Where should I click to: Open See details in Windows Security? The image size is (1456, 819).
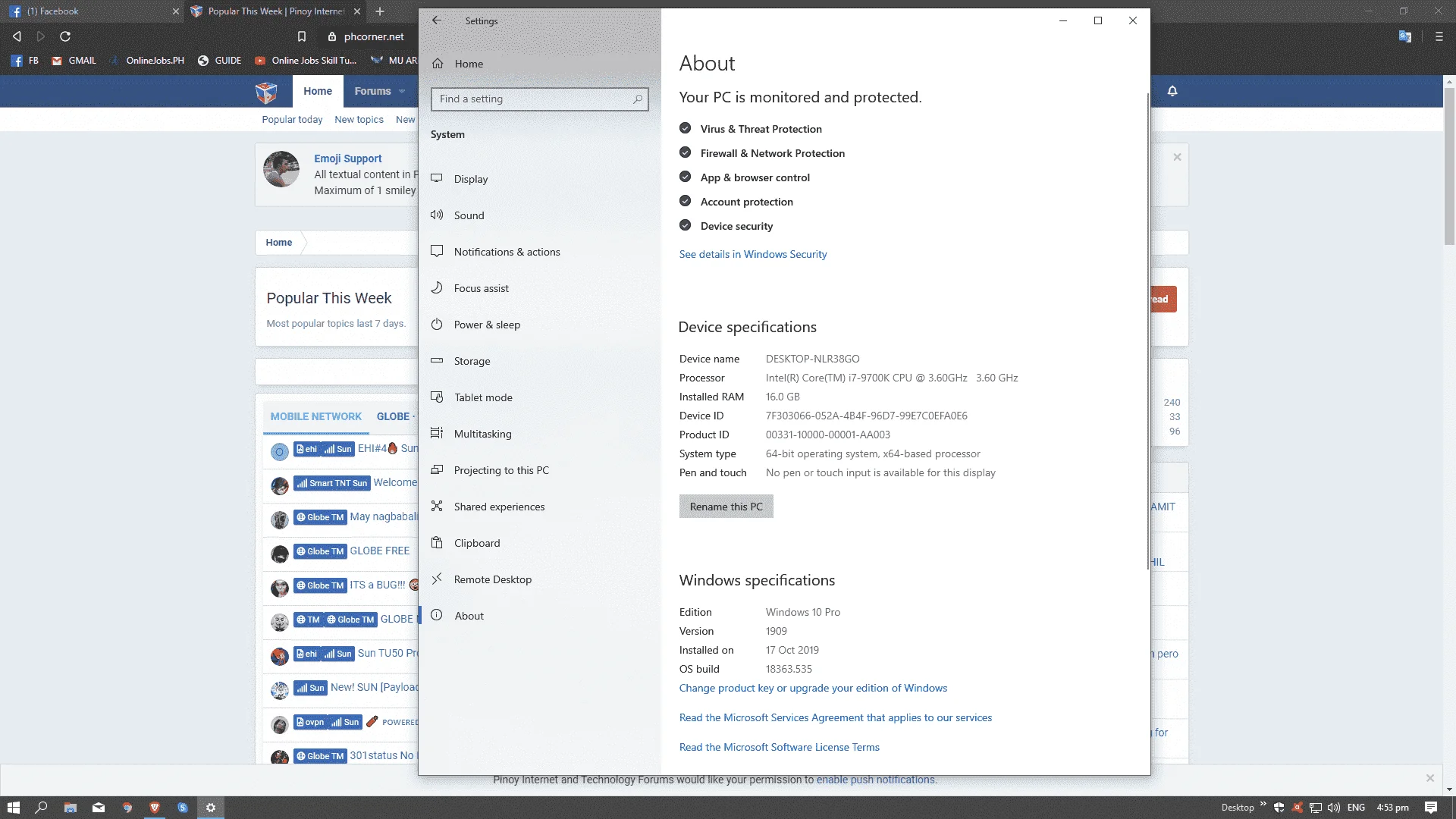(x=752, y=255)
